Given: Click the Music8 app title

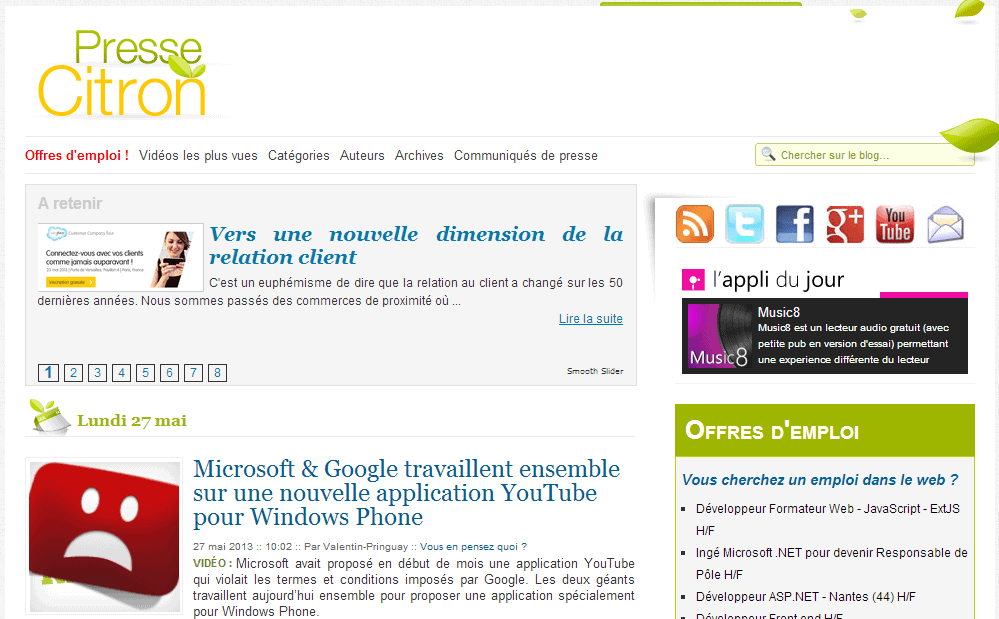Looking at the screenshot, I should pyautogui.click(x=779, y=312).
